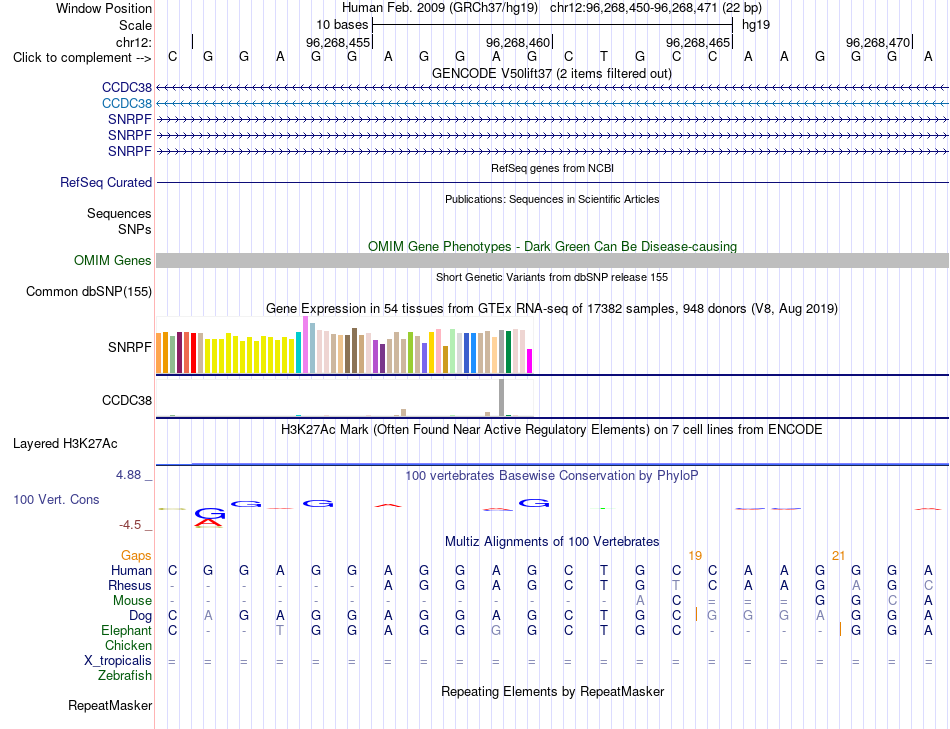Open the Layered H3K27Ac track label
The width and height of the screenshot is (950, 729).
tap(65, 444)
